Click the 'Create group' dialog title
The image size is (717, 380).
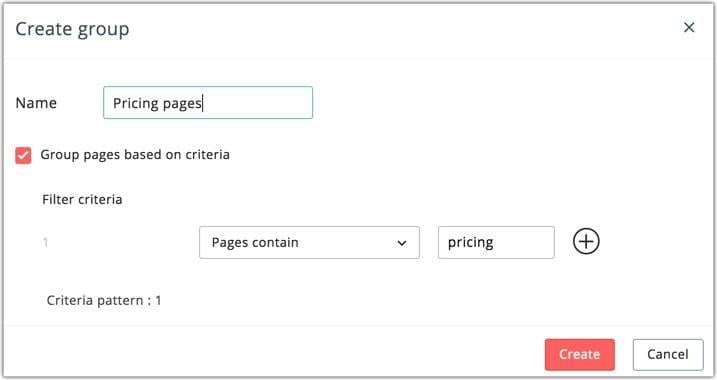[72, 29]
